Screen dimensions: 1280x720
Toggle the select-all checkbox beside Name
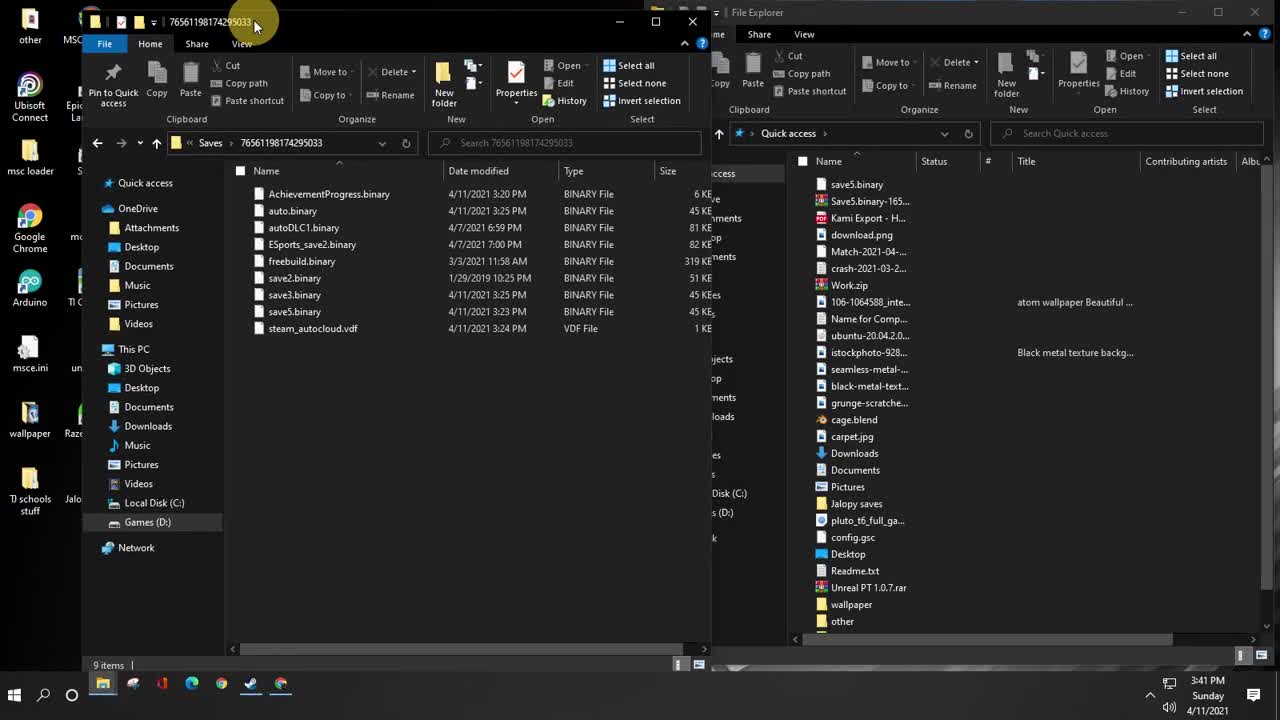240,171
